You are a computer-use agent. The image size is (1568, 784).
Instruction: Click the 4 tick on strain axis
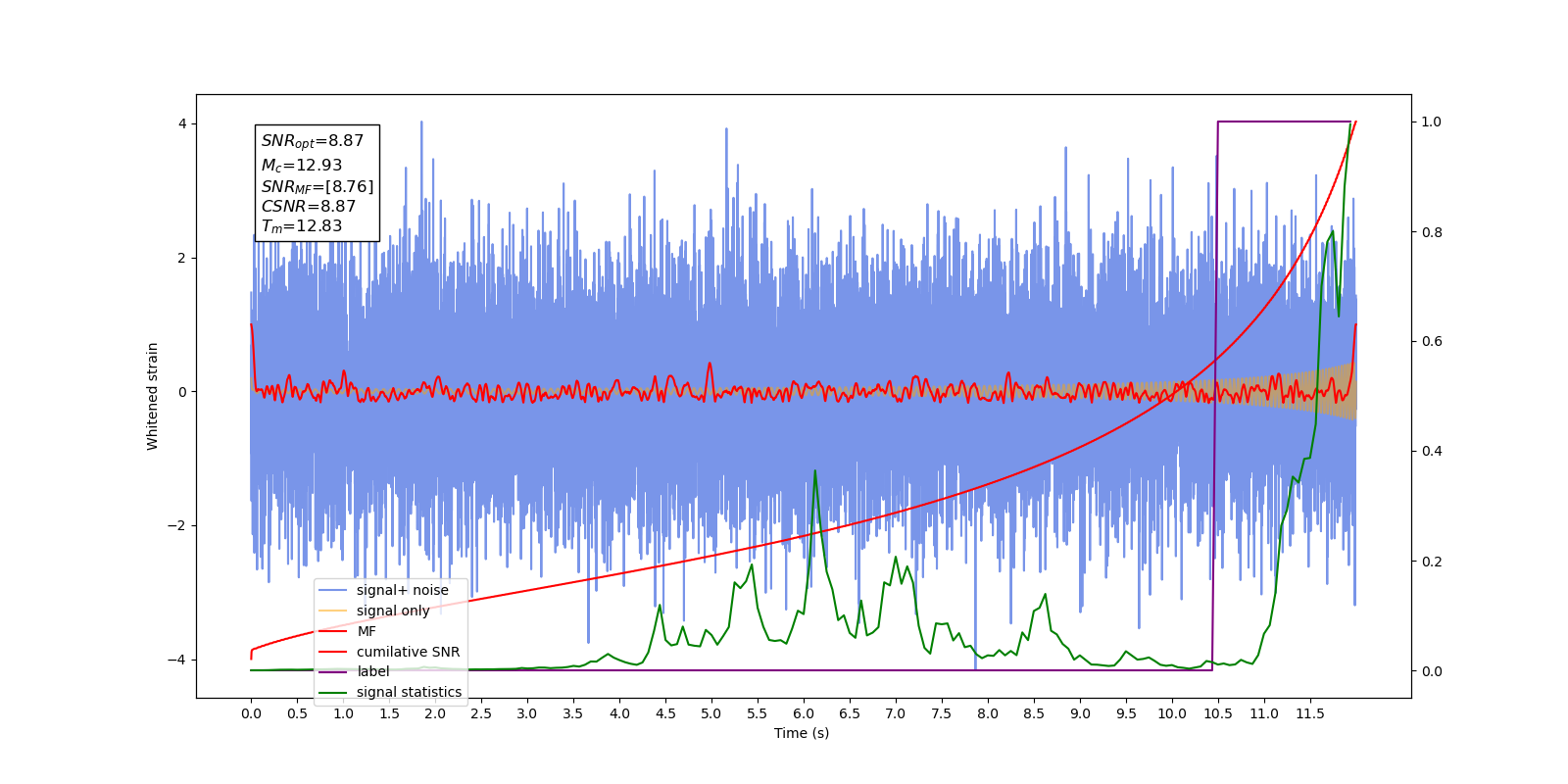[x=182, y=123]
